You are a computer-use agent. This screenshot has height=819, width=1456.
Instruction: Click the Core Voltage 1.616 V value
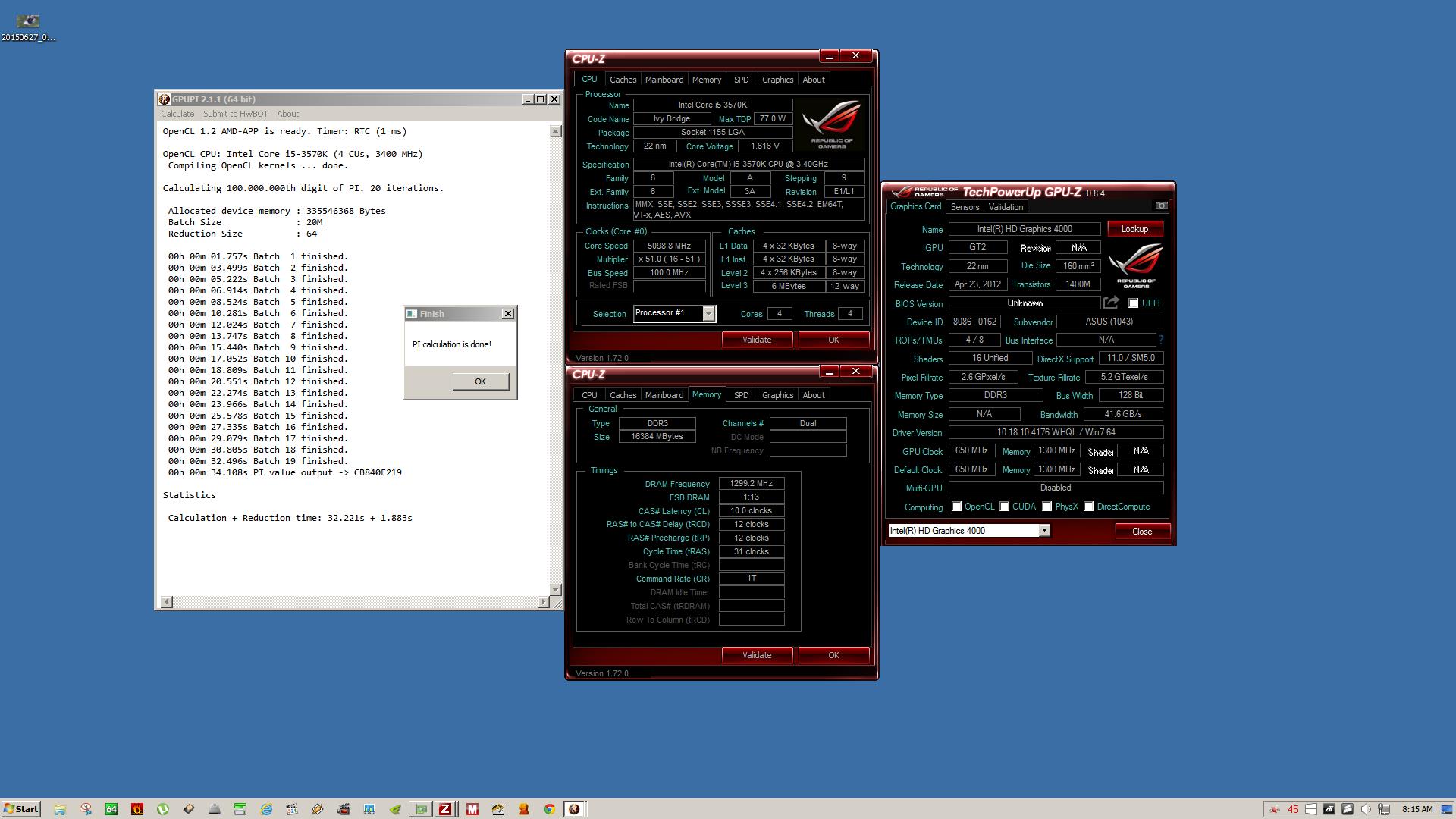[x=764, y=146]
